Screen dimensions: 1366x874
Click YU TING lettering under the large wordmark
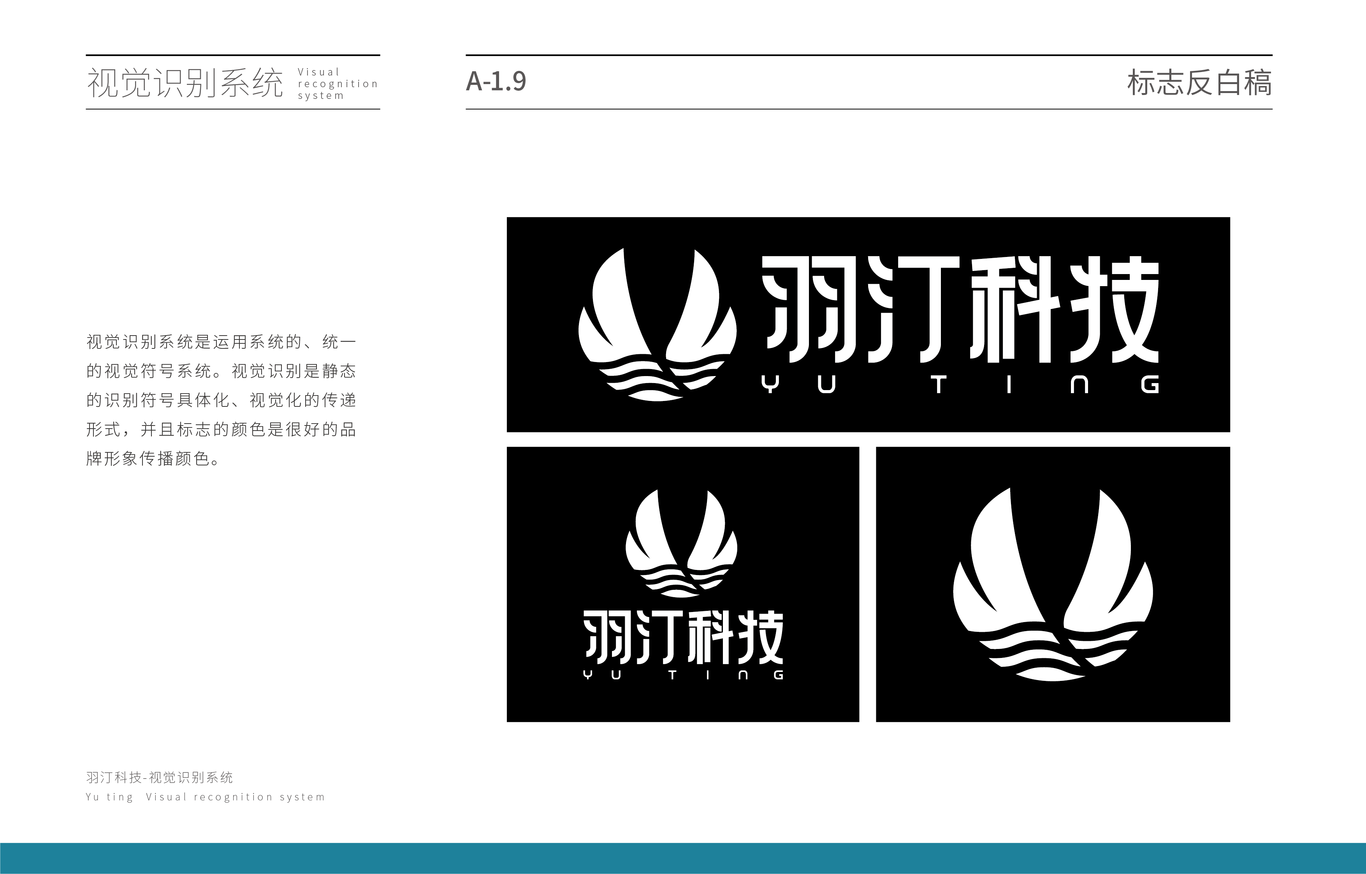coord(961,384)
